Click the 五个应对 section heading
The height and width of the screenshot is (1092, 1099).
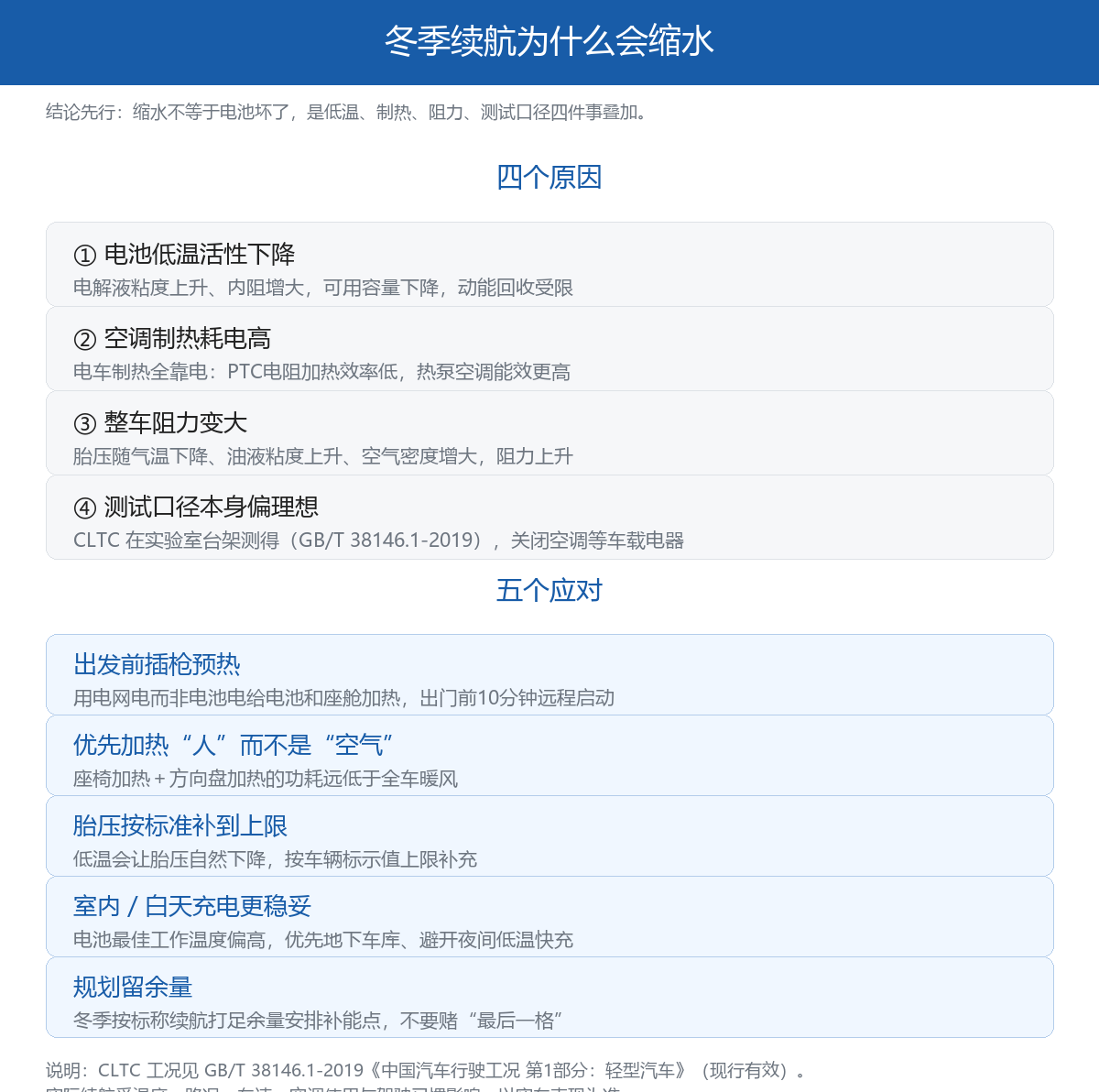pyautogui.click(x=549, y=590)
